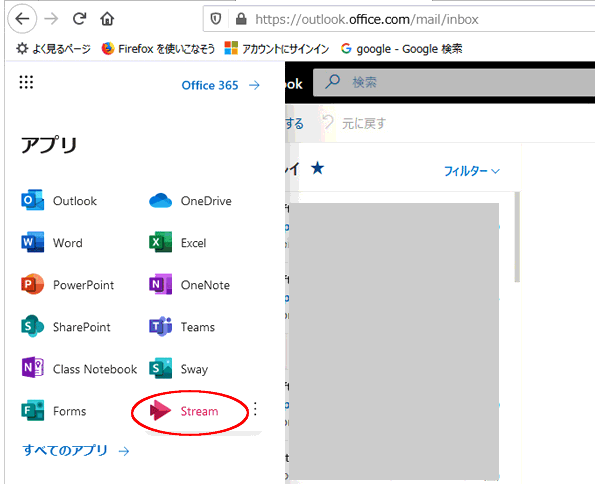Open Excel app
595x484 pixels.
[178, 243]
